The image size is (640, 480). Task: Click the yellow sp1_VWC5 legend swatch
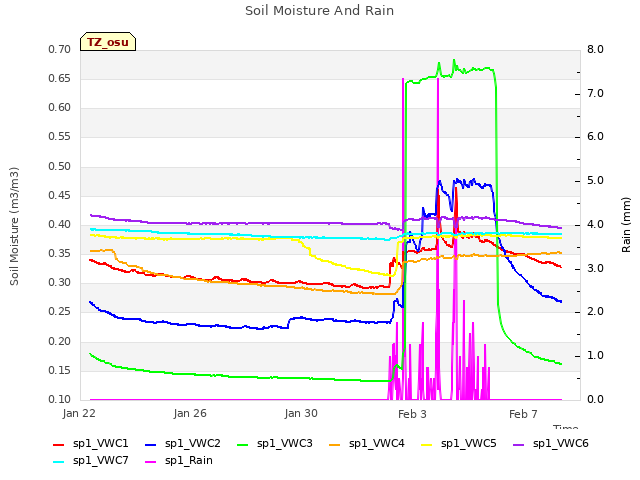427,445
